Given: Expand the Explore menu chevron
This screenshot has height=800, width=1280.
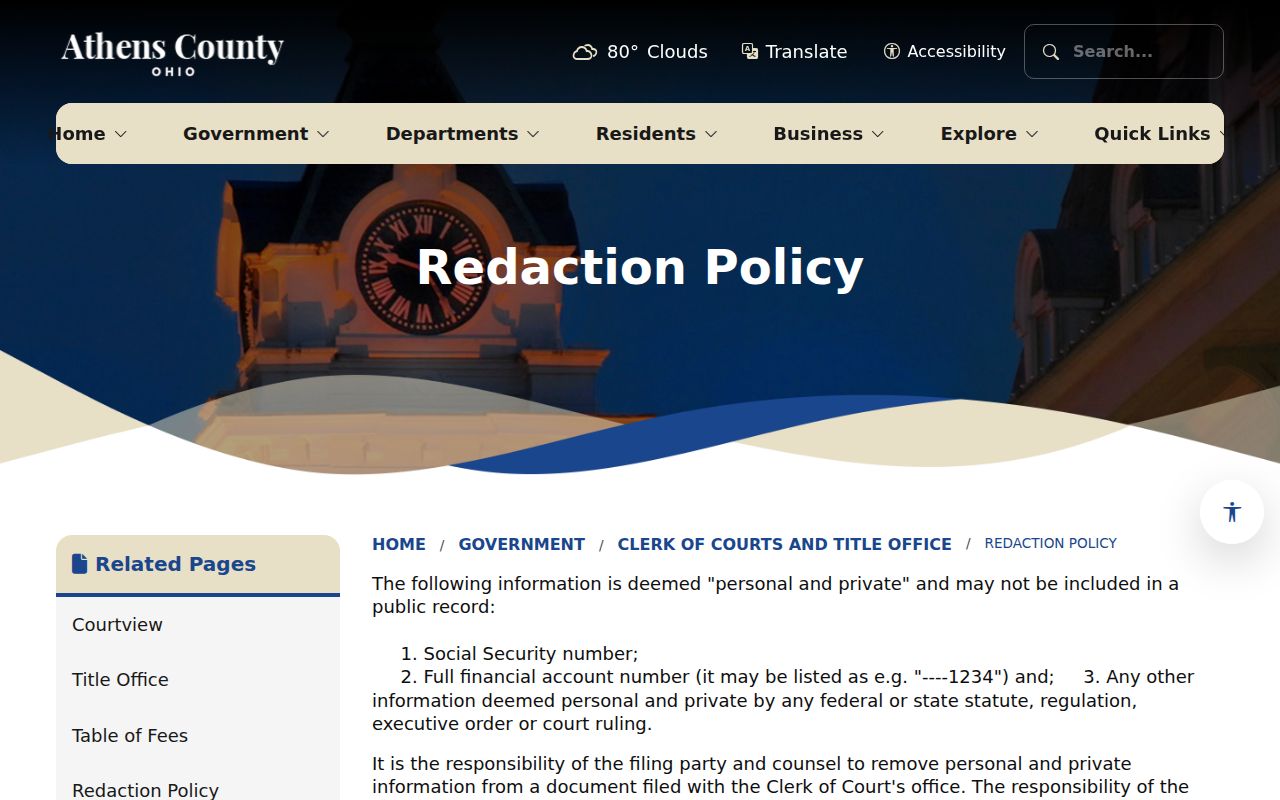Looking at the screenshot, I should pyautogui.click(x=1032, y=134).
